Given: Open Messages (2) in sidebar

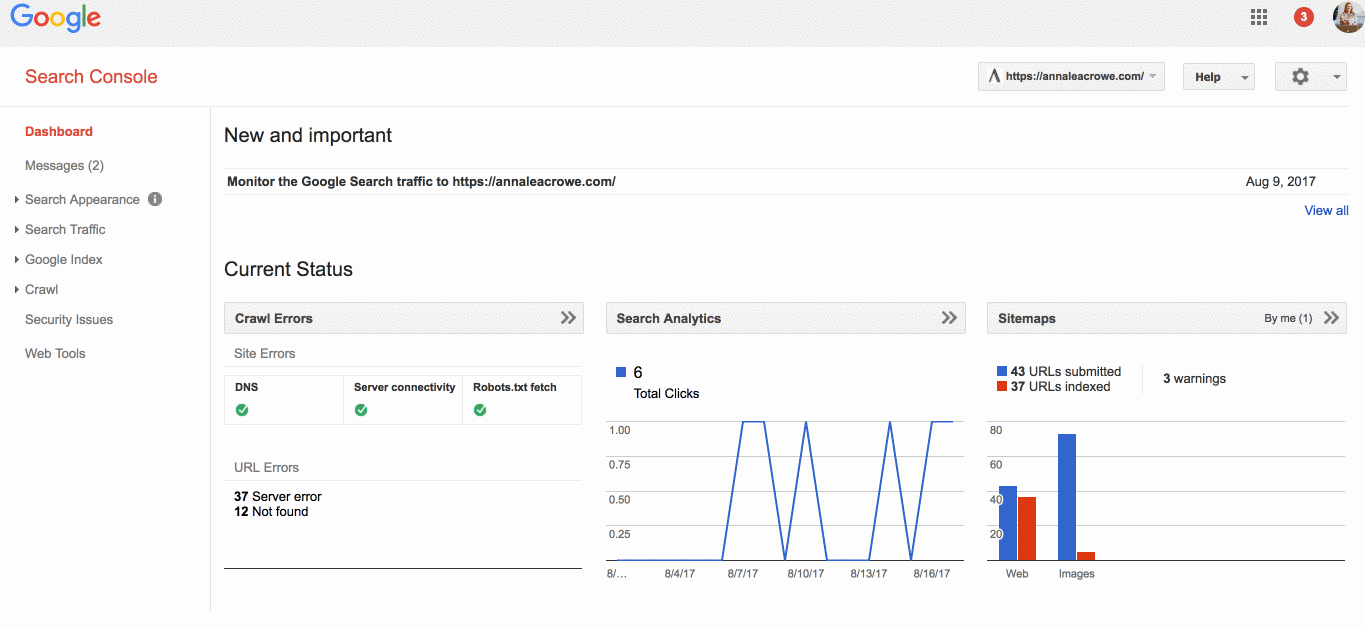Looking at the screenshot, I should pos(64,165).
